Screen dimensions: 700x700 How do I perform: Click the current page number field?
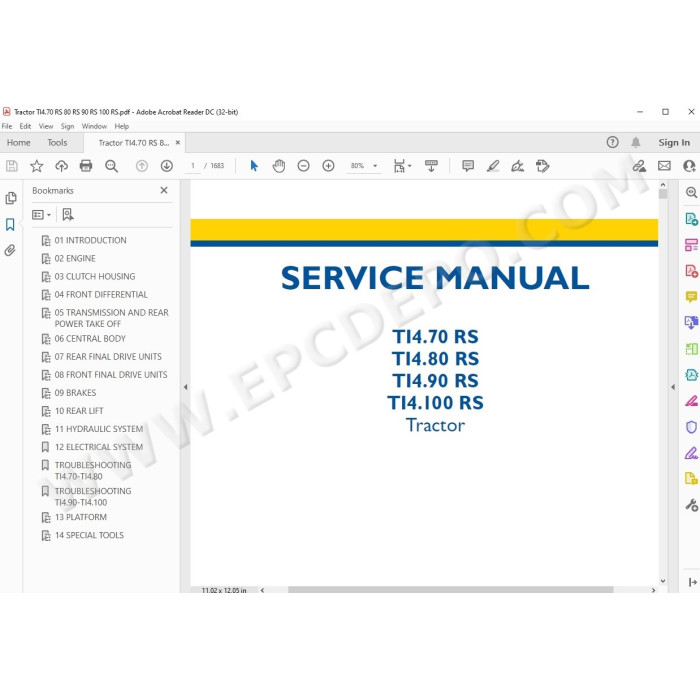click(x=193, y=166)
